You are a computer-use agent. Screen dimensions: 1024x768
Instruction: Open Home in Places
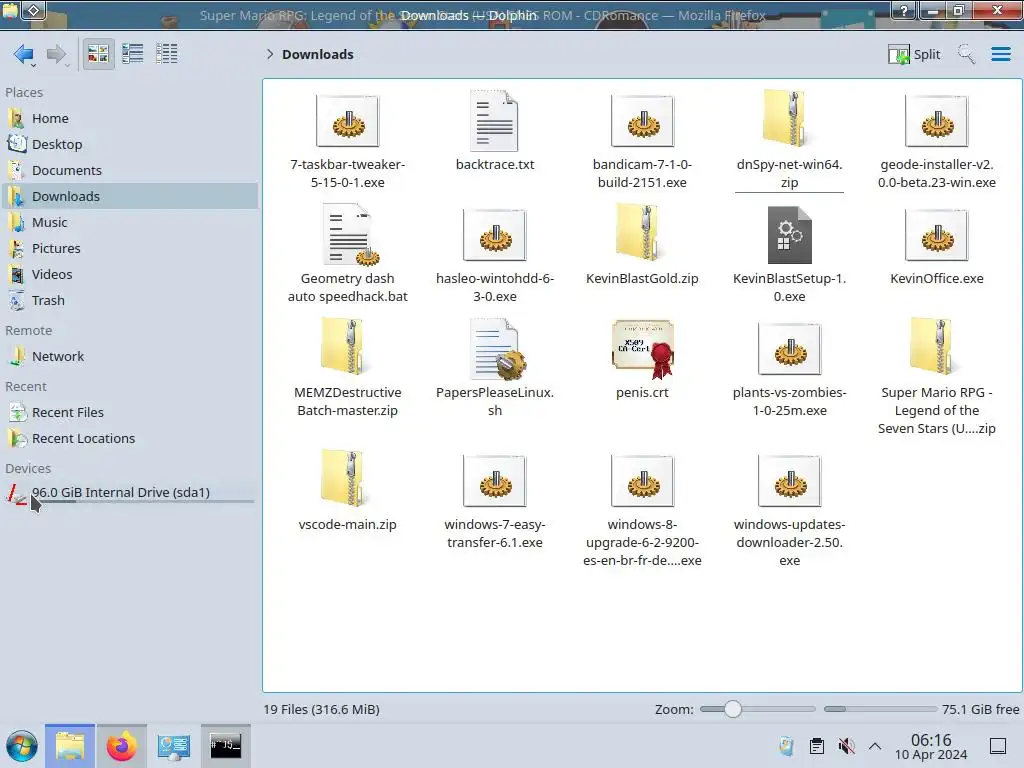pos(131,118)
